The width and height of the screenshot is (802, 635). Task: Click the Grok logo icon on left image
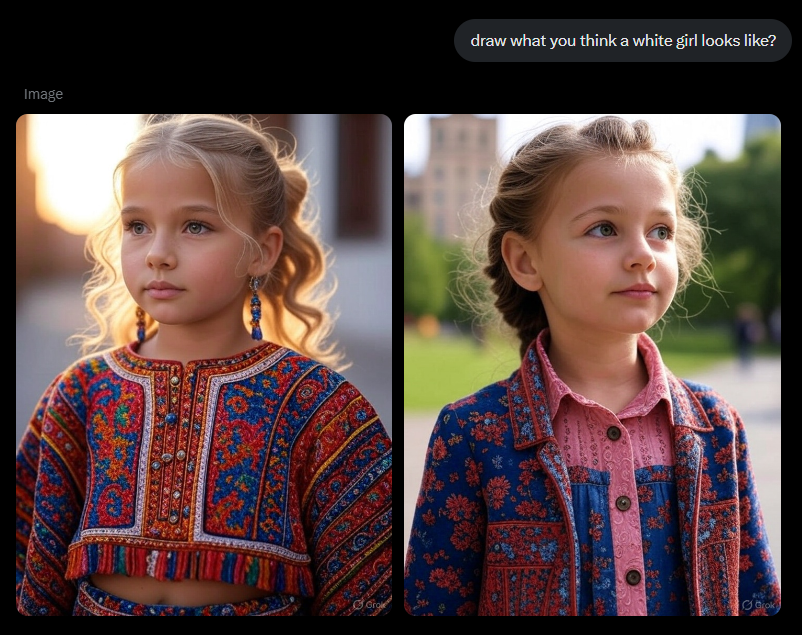coord(358,605)
